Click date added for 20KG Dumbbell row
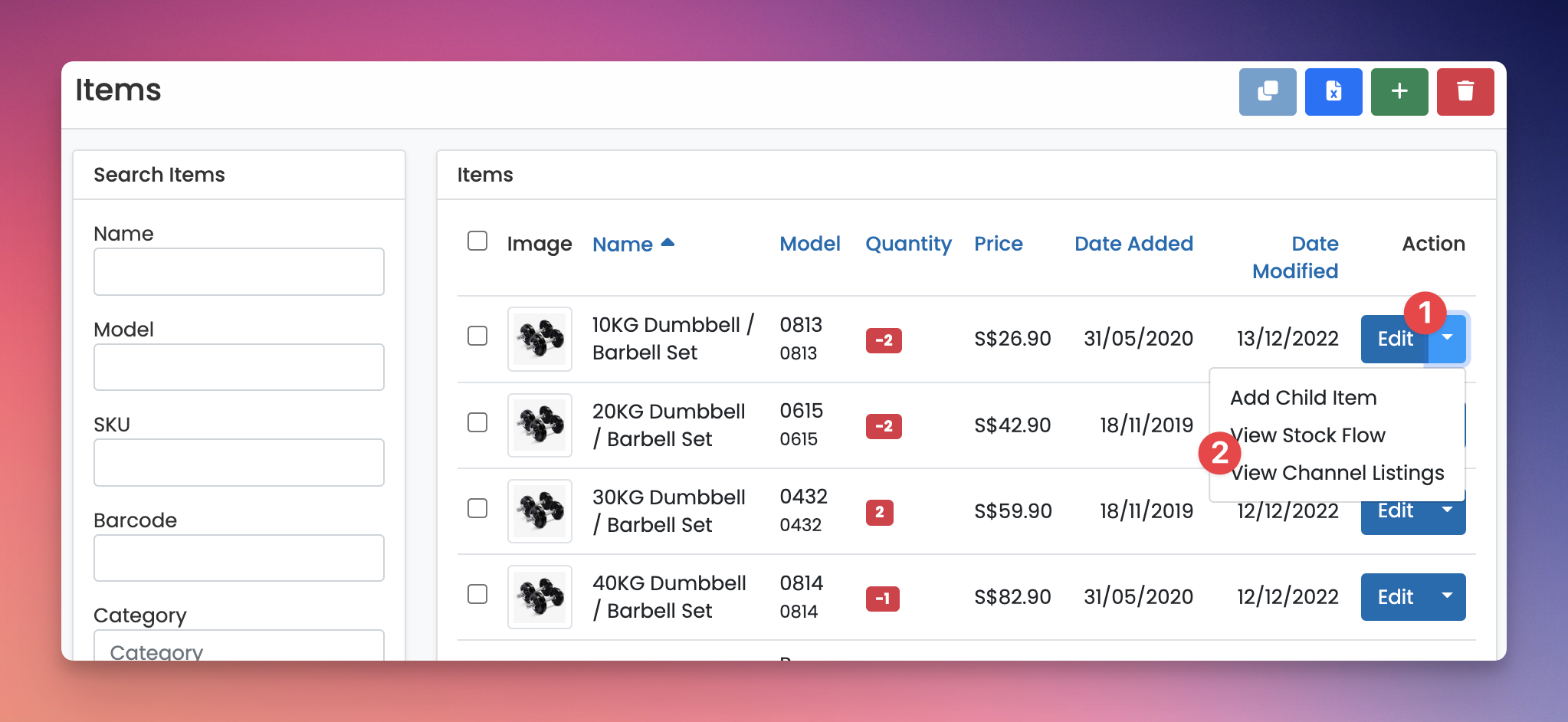This screenshot has width=1568, height=722. point(1146,425)
